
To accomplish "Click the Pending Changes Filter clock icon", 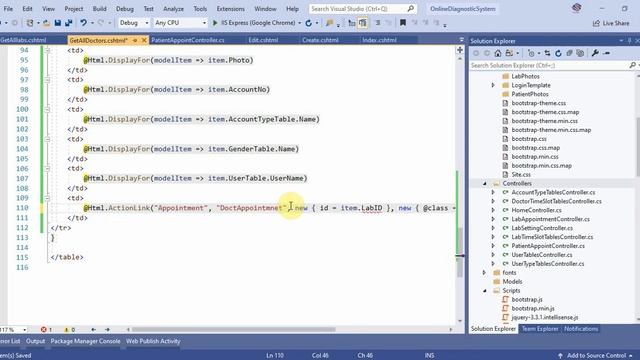I will click(x=531, y=53).
